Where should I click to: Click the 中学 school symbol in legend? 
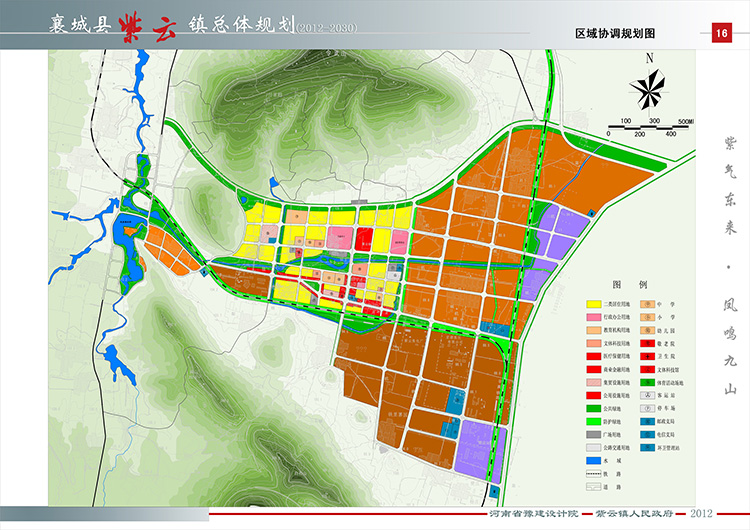(648, 302)
